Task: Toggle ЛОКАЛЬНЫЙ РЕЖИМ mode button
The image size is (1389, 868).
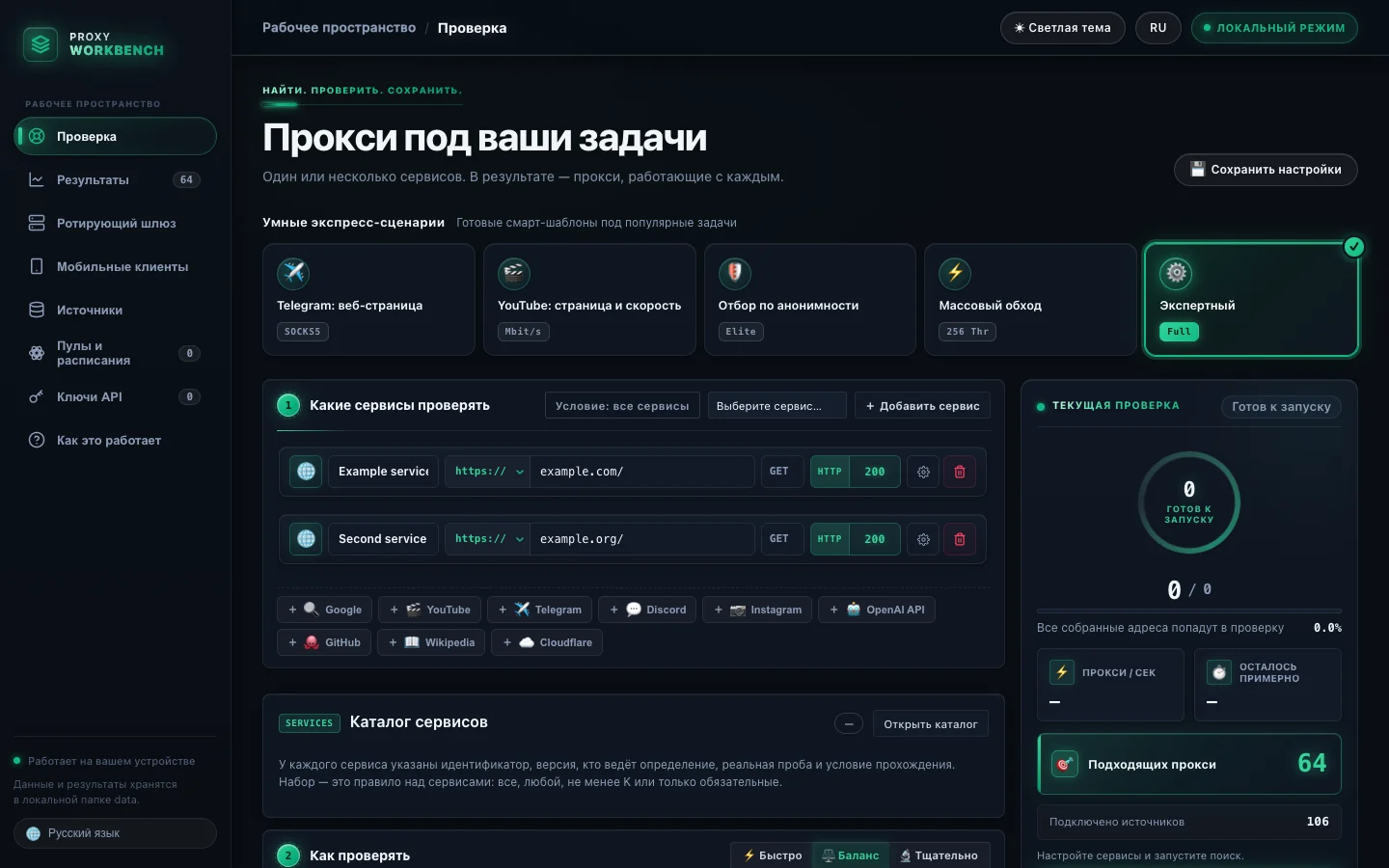Action: point(1274,28)
